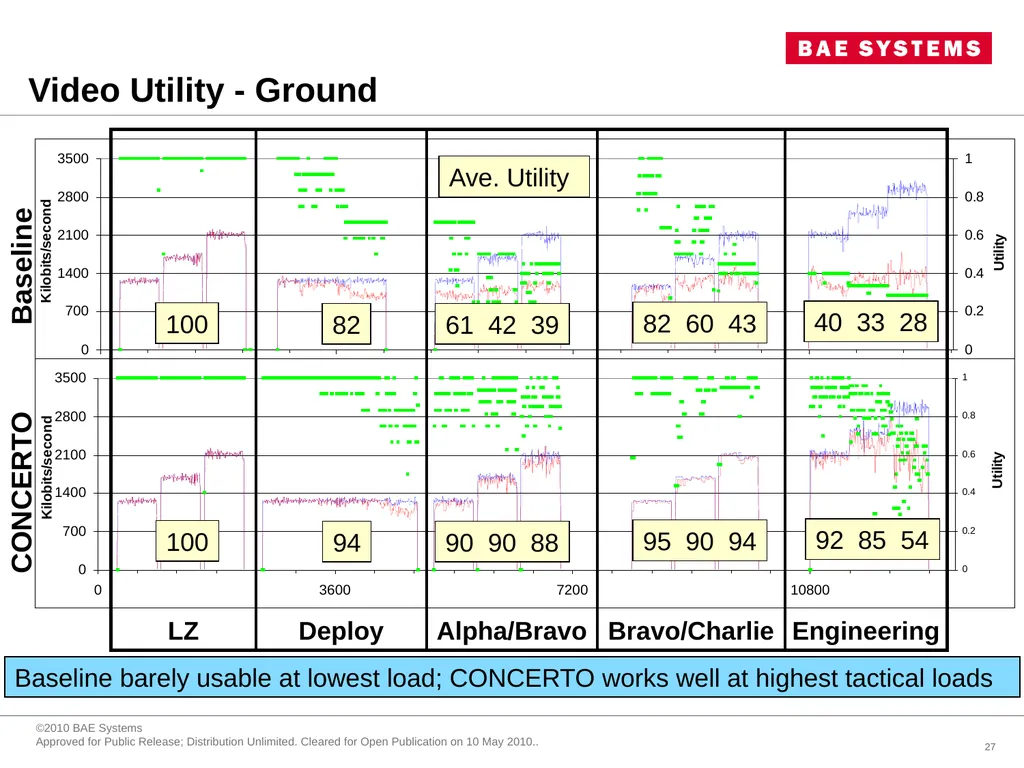Click the blue banner starting "Baseline barely usable"

pos(512,678)
